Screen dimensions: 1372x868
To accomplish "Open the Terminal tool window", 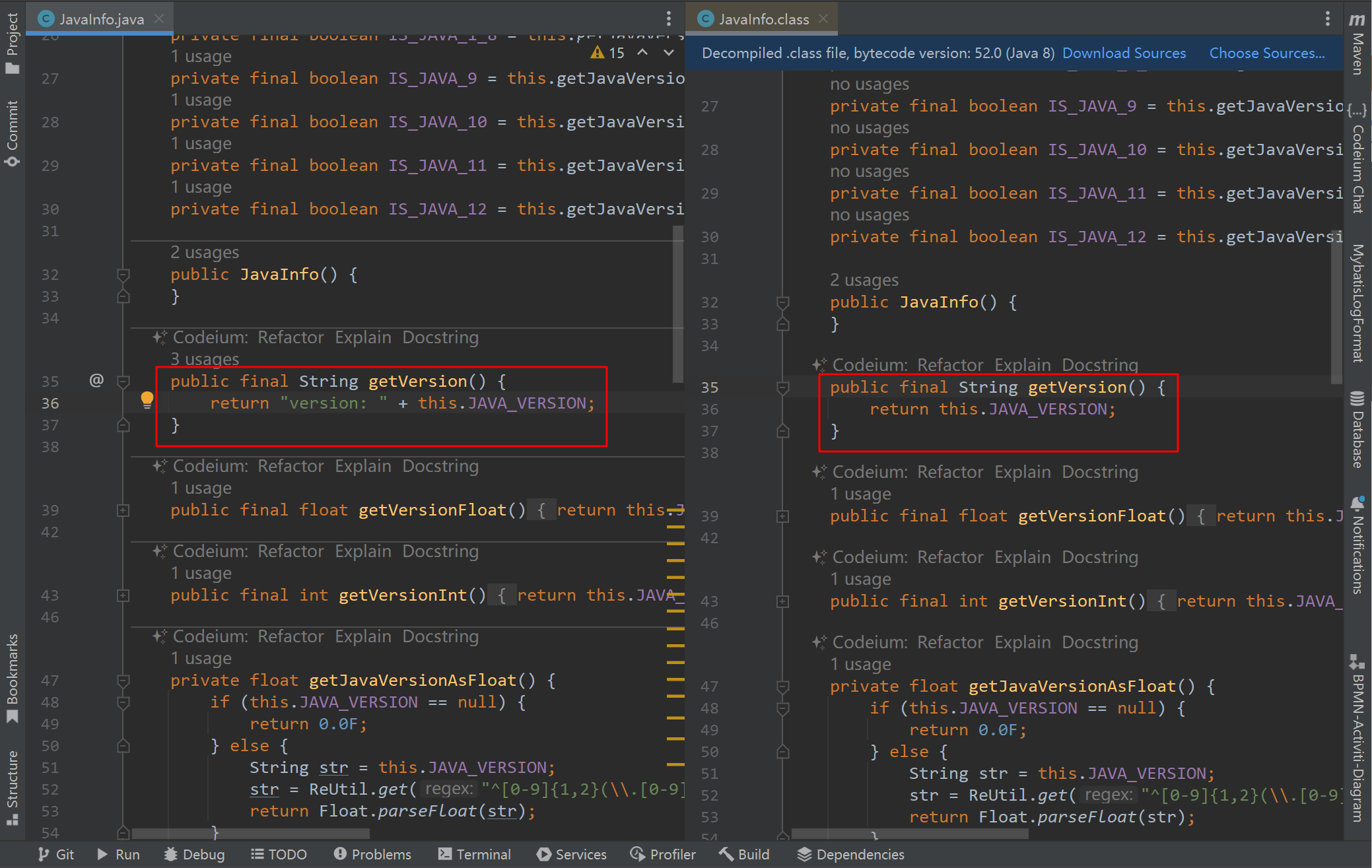I will point(475,854).
